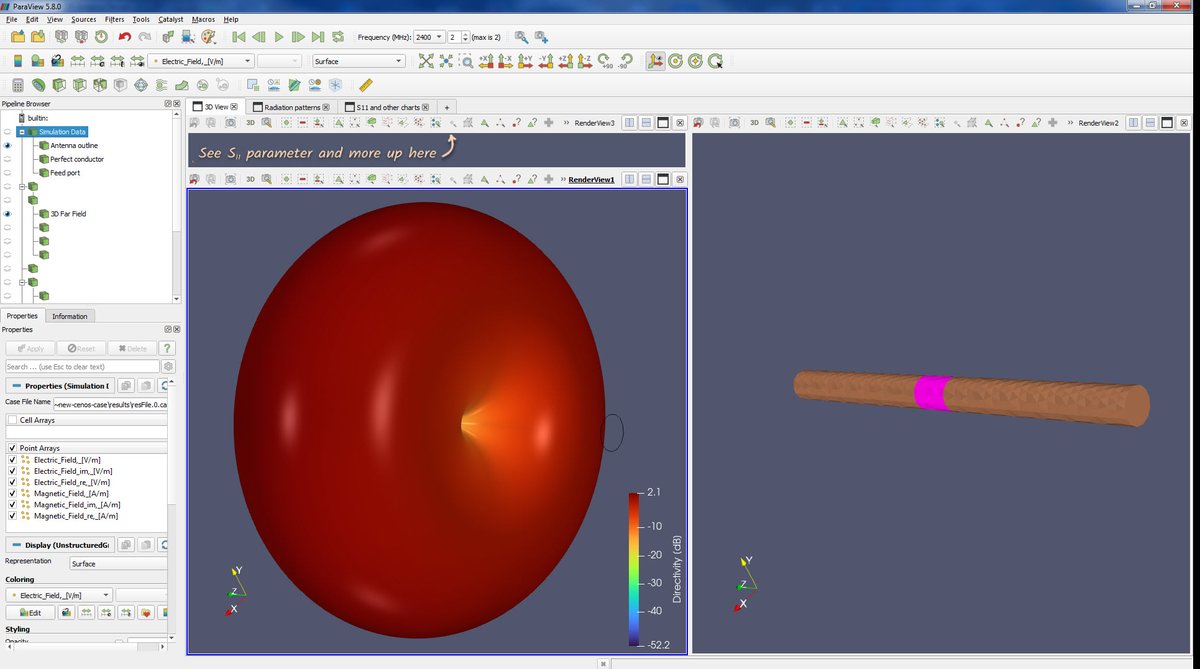Toggle visibility eye for Antenna outline
1200x669 pixels.
7,145
